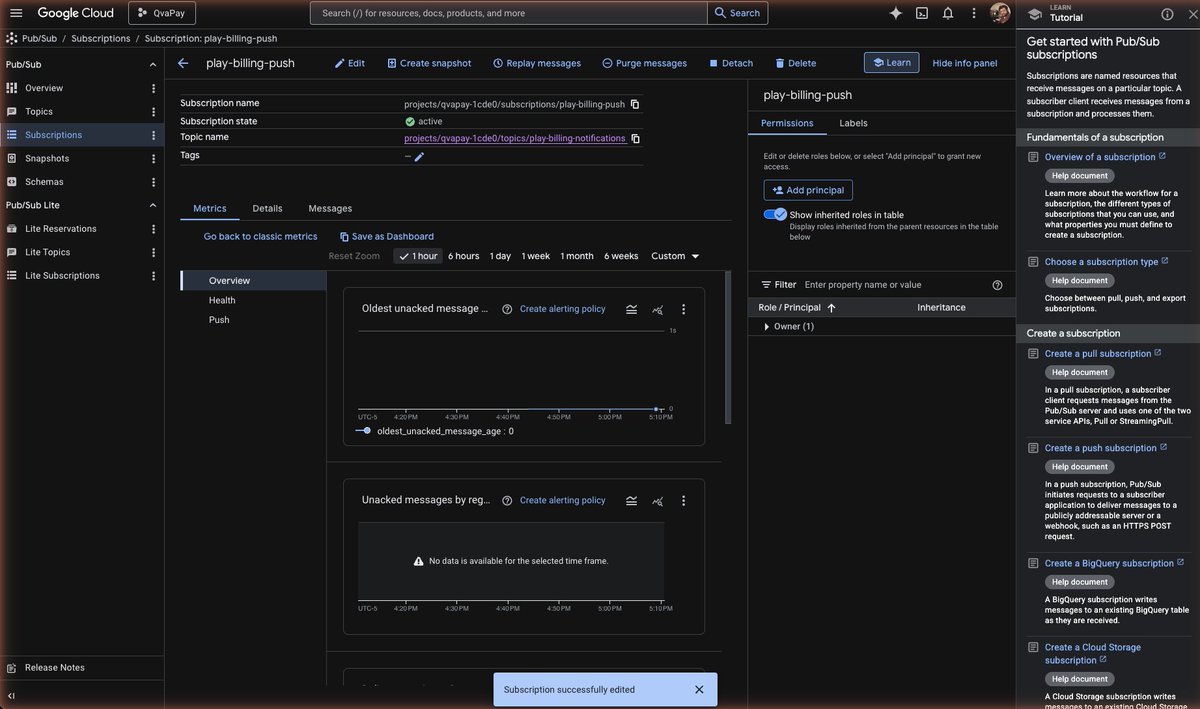This screenshot has height=709, width=1200.
Task: Copy the topic name
Action: coord(635,138)
